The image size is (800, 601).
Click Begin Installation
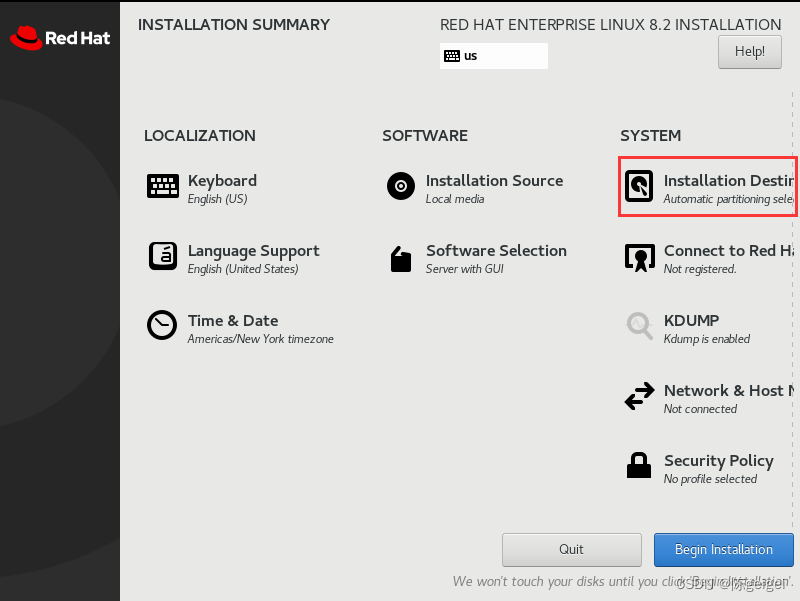[x=723, y=549]
